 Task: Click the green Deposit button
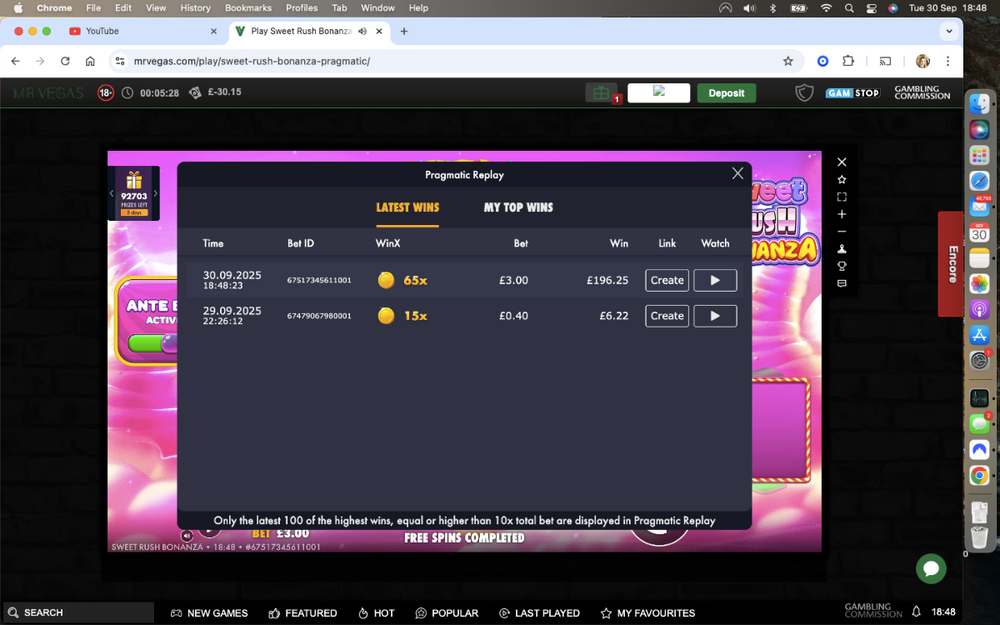[x=727, y=92]
